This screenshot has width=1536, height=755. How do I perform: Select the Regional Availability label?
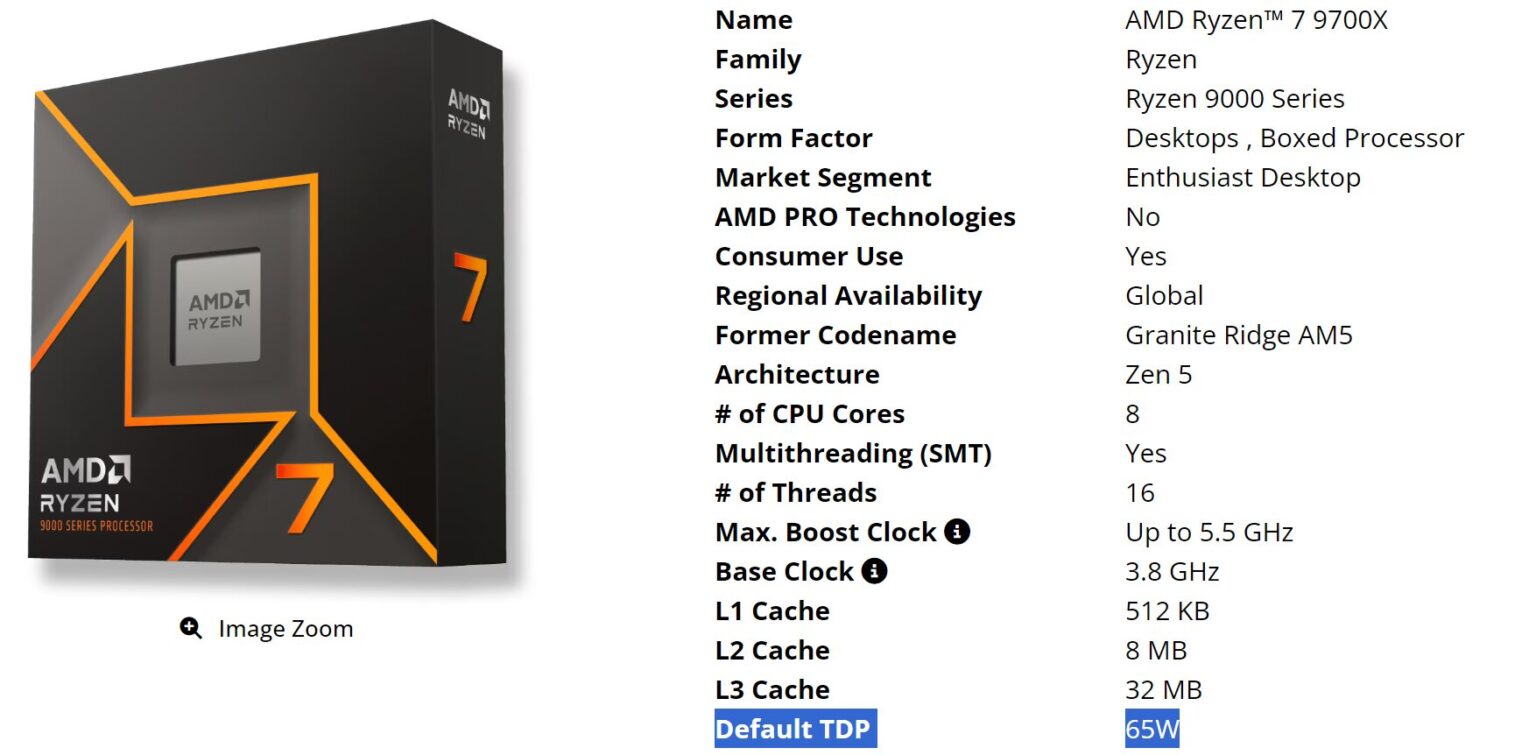tap(848, 296)
